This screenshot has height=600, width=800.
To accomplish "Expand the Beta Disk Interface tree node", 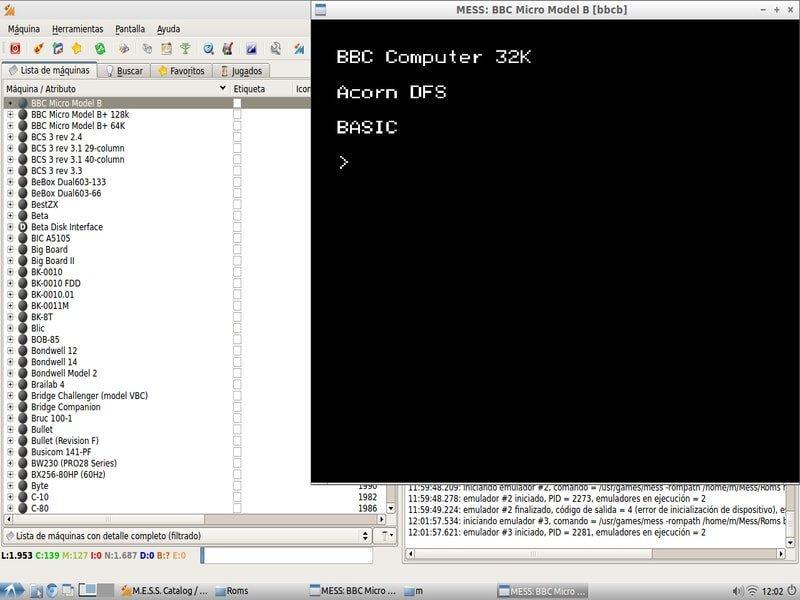I will click(10, 227).
